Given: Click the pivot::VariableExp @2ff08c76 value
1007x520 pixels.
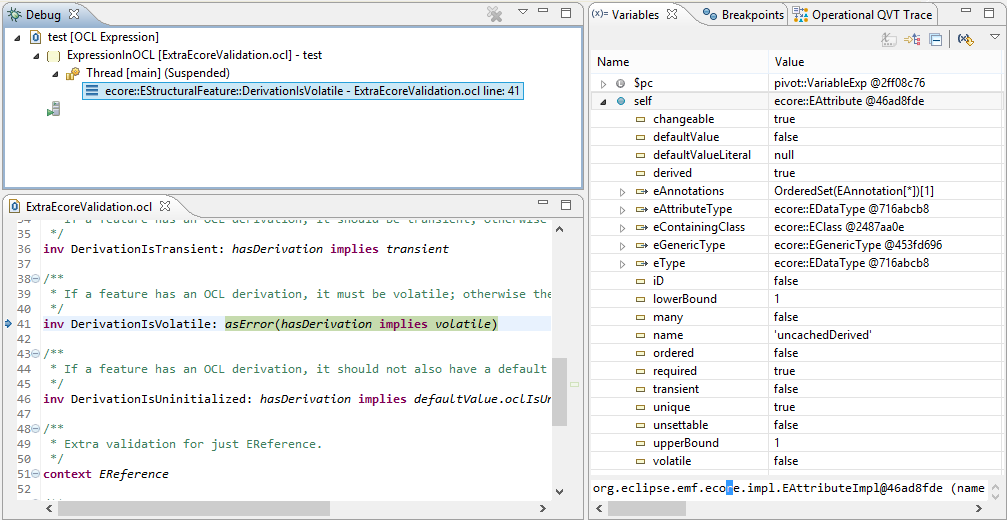Looking at the screenshot, I should (x=850, y=83).
